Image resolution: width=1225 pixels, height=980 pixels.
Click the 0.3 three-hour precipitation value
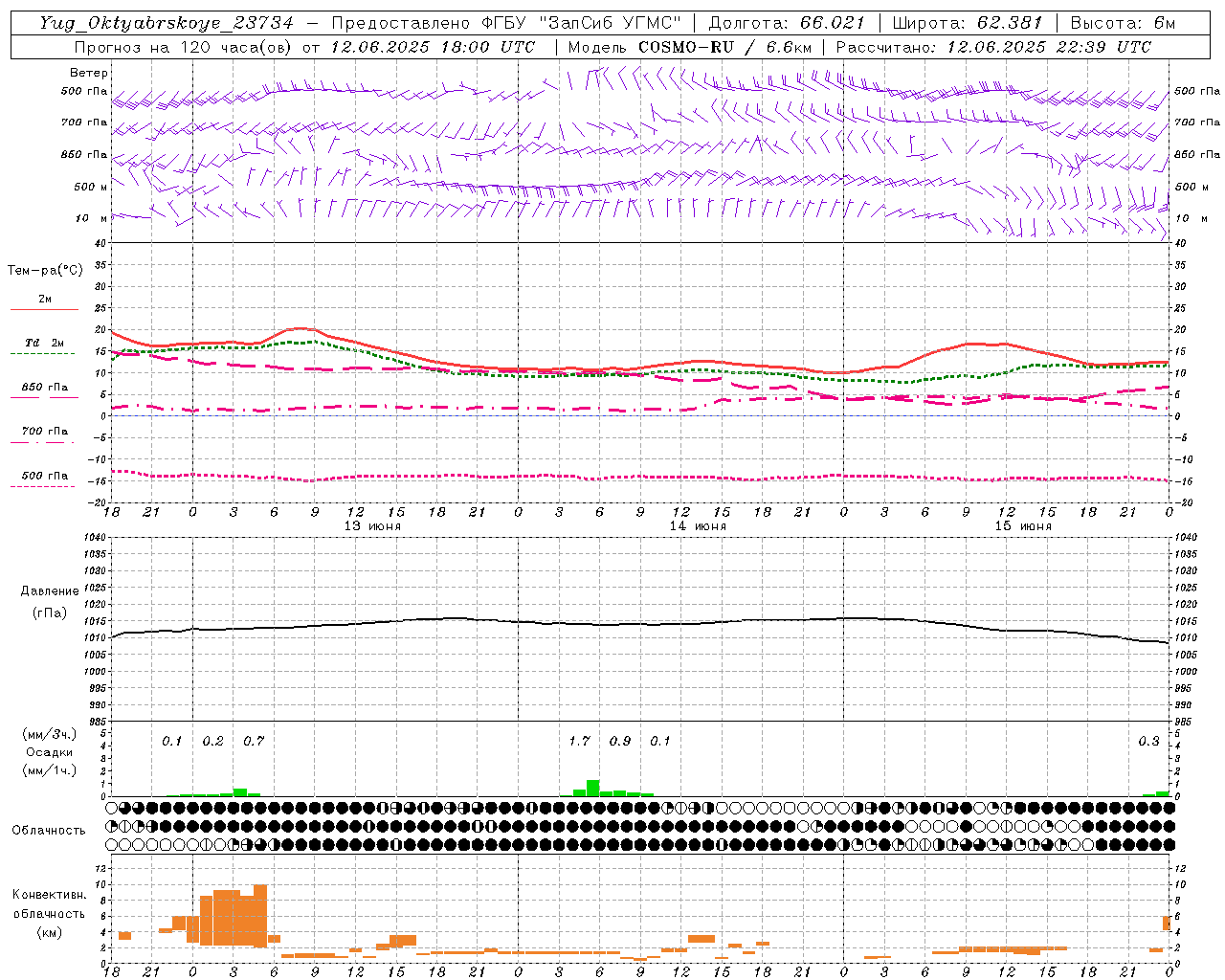[x=1148, y=742]
